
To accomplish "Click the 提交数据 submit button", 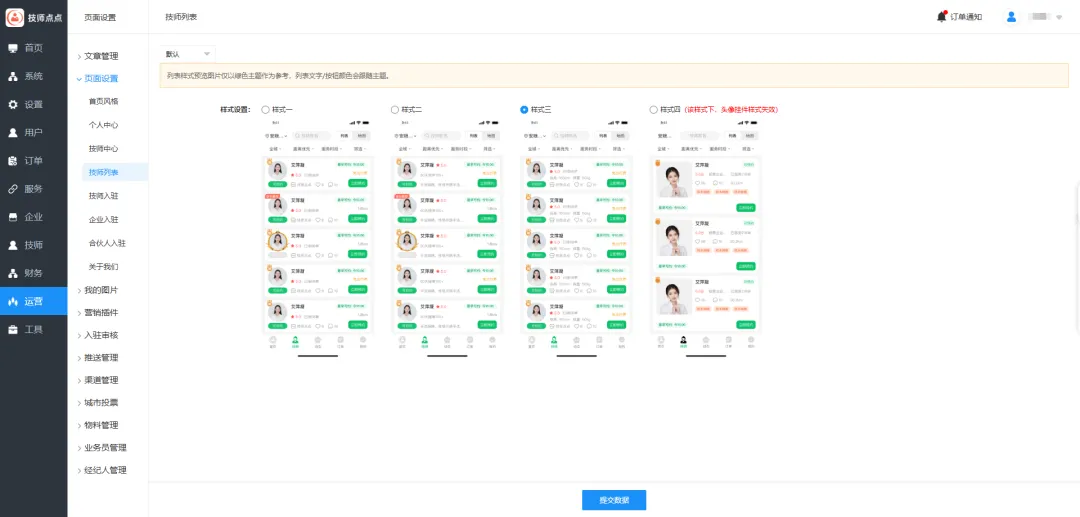I will point(614,500).
